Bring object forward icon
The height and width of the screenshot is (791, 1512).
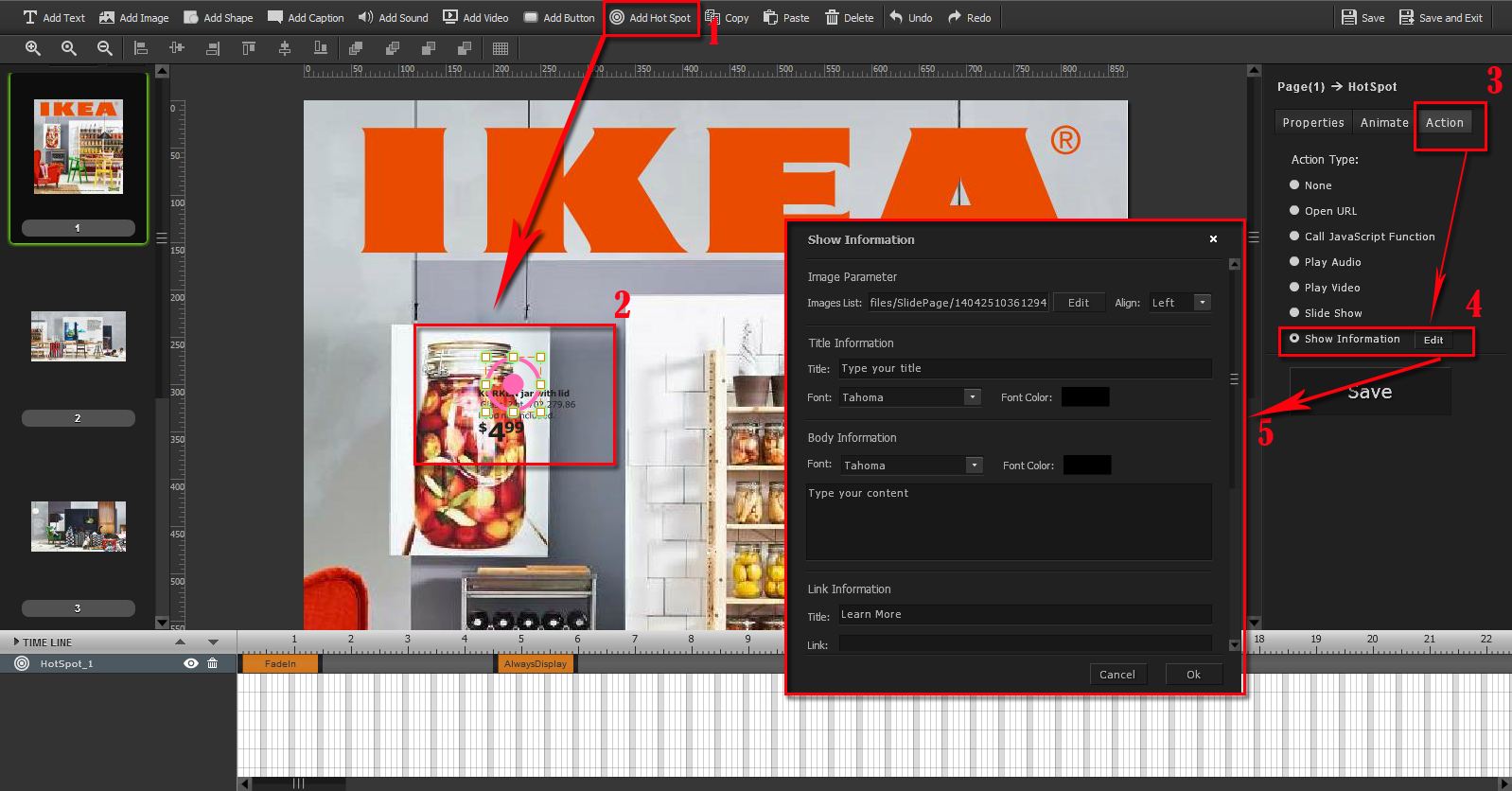click(393, 48)
